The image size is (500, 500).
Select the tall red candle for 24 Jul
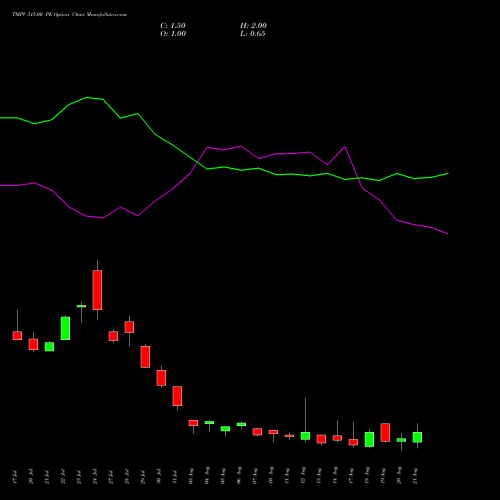point(97,290)
